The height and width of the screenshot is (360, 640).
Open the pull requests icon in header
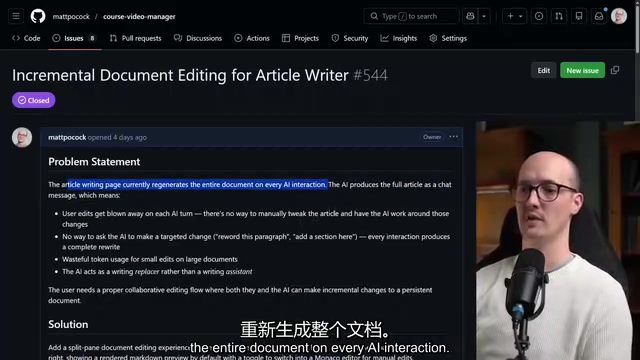click(x=559, y=16)
